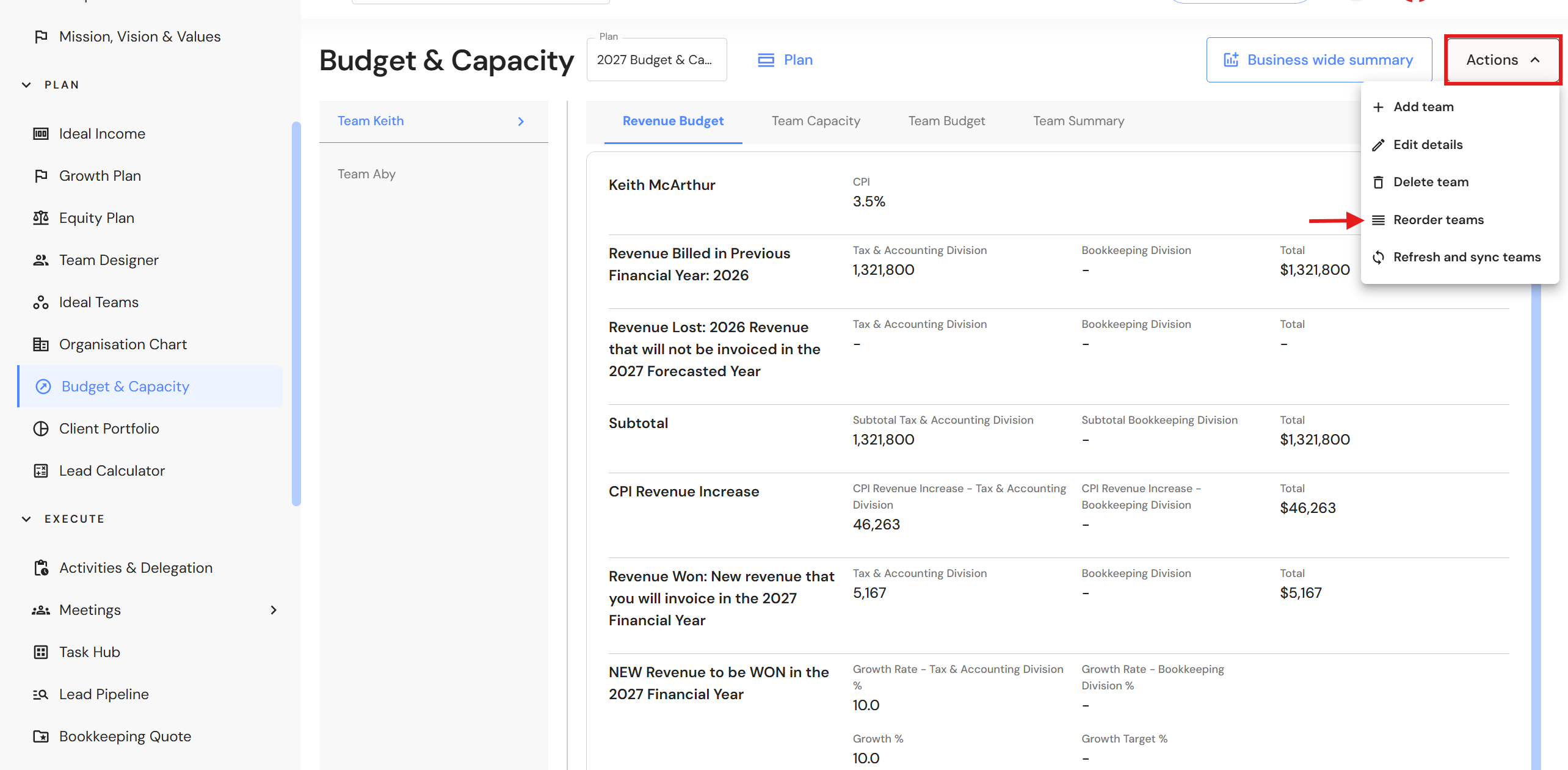The height and width of the screenshot is (770, 1568).
Task: Switch to the Team Summary tab
Action: click(1078, 122)
